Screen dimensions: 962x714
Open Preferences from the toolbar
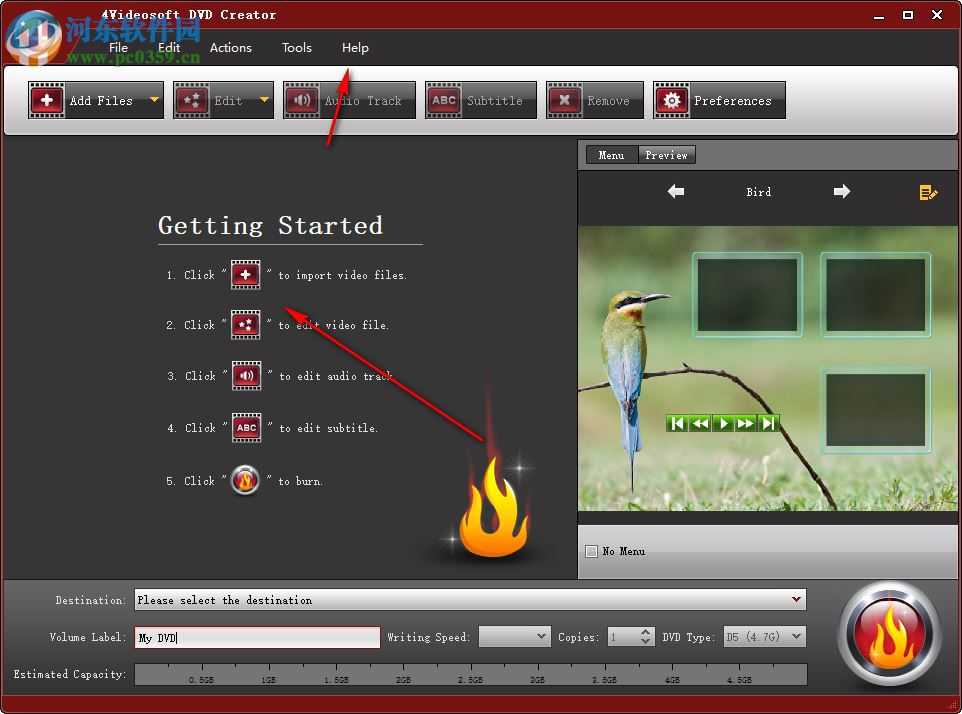[672, 100]
